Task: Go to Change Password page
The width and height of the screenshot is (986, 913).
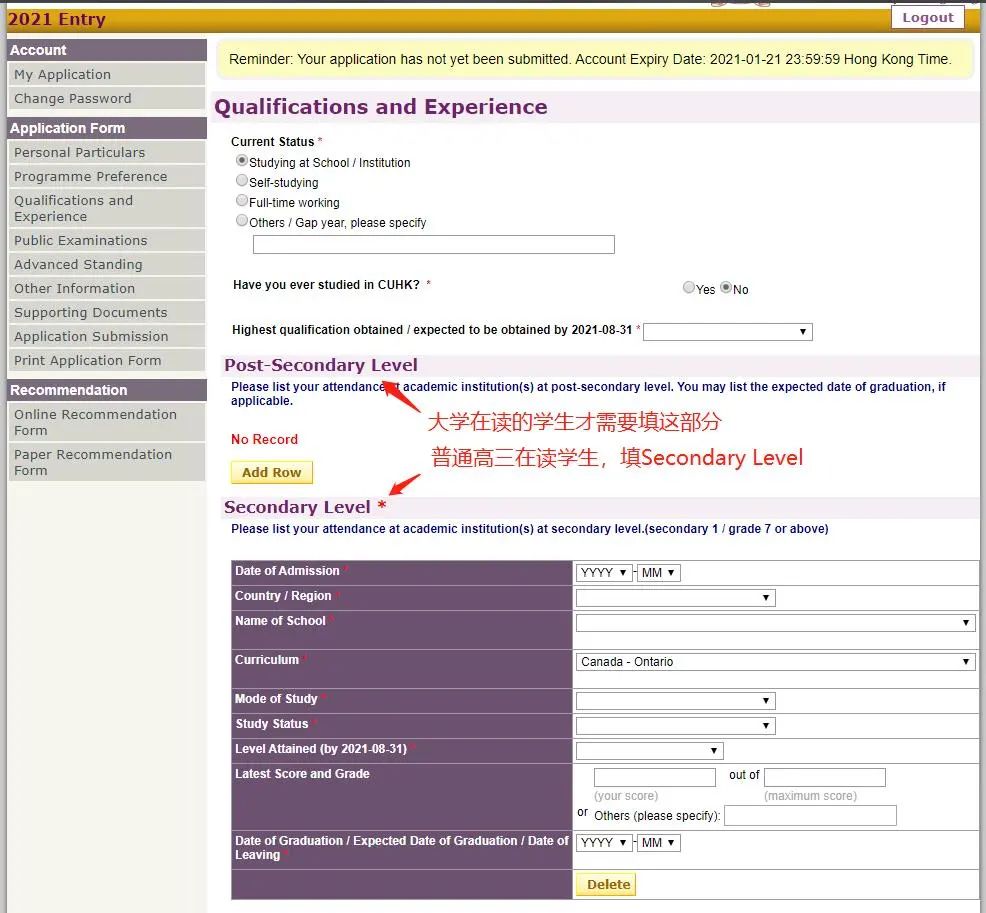Action: (107, 98)
